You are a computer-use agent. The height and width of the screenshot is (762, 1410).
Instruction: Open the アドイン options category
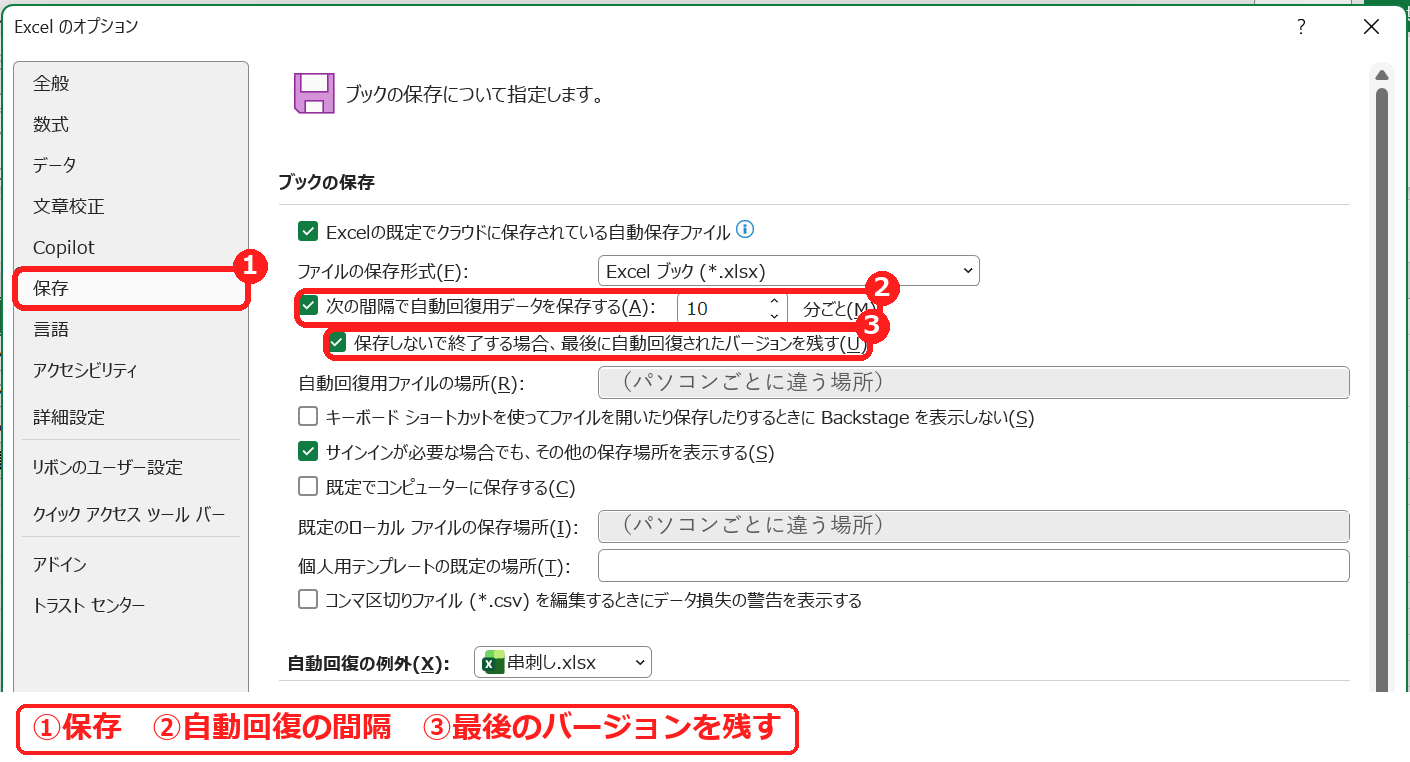pyautogui.click(x=131, y=565)
